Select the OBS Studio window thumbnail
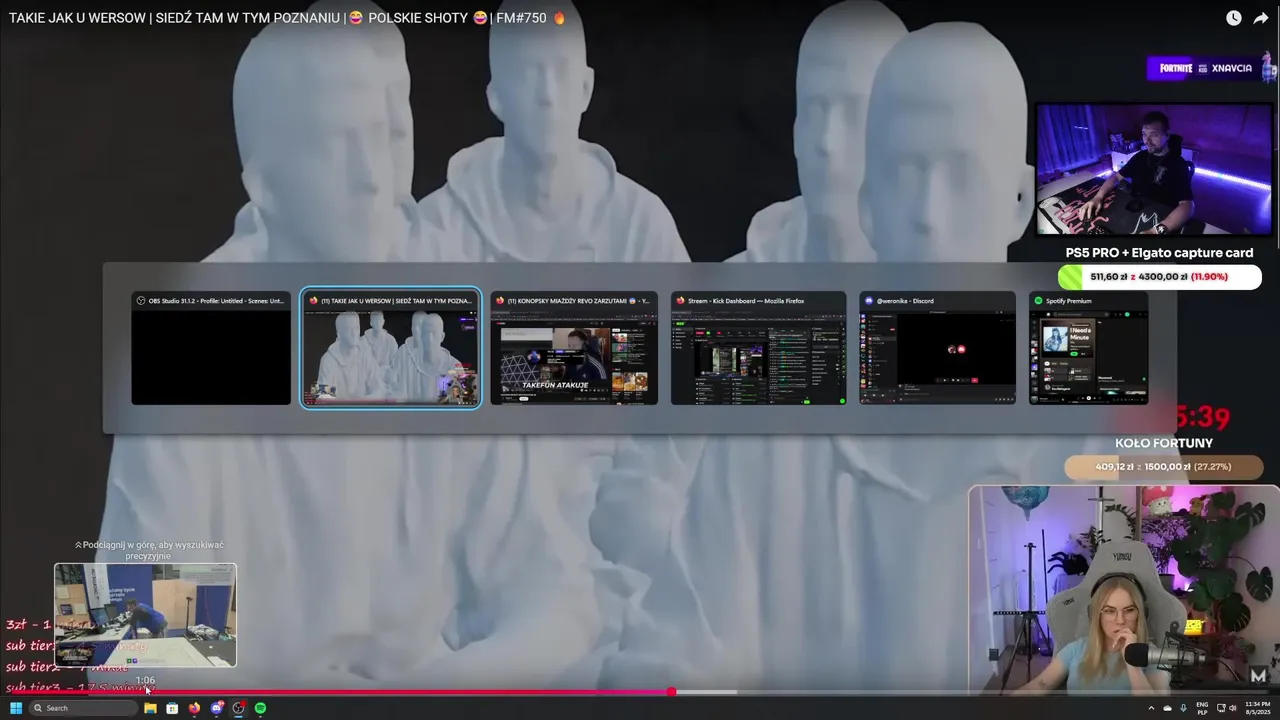Image resolution: width=1280 pixels, height=720 pixels. (211, 348)
